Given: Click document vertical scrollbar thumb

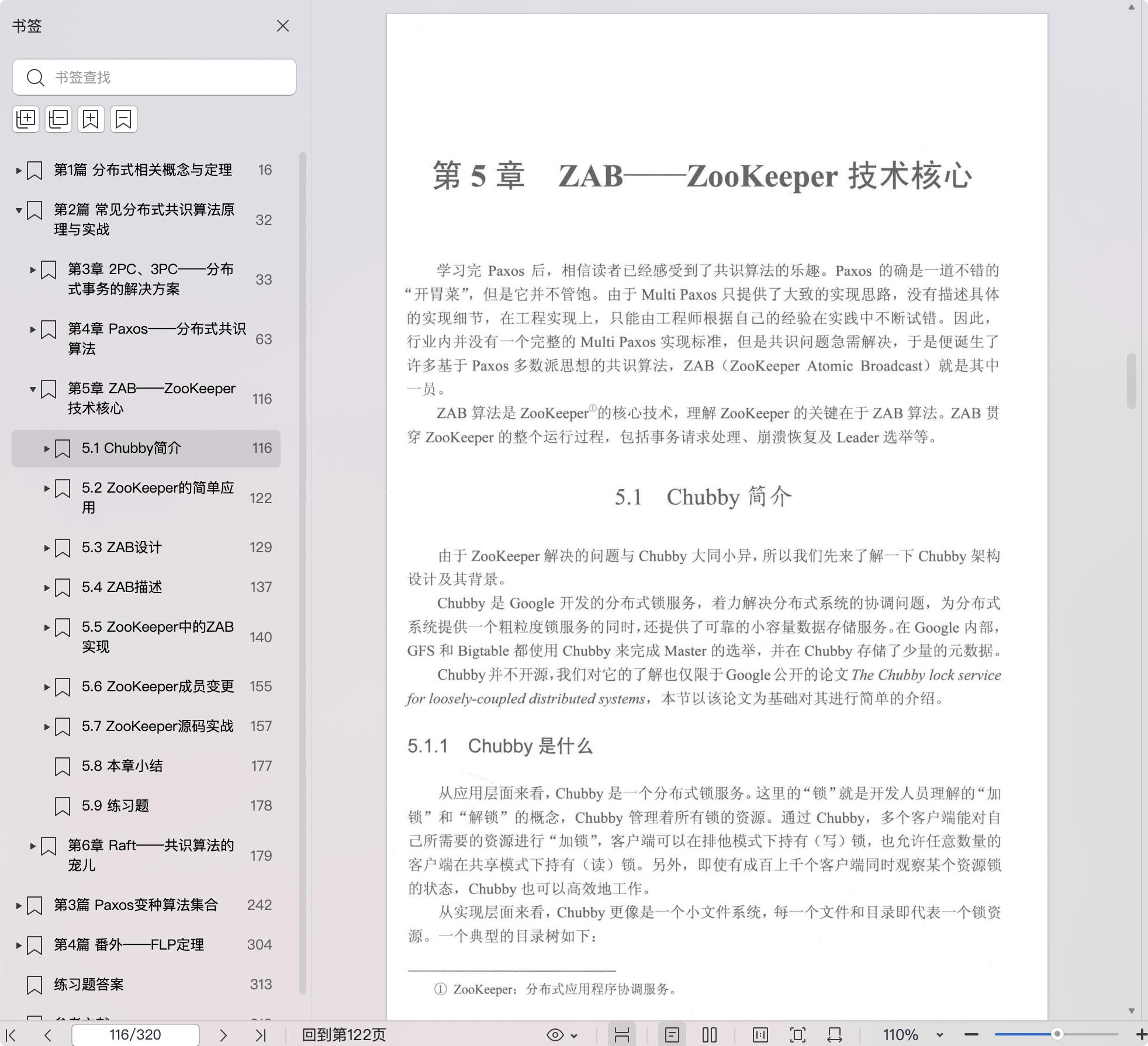Looking at the screenshot, I should click(1132, 381).
